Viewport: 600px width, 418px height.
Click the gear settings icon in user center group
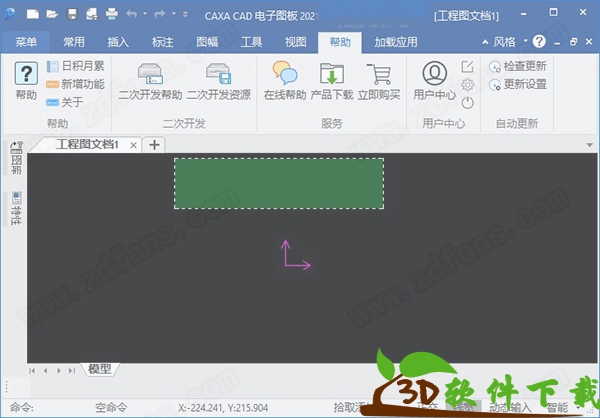pyautogui.click(x=468, y=85)
